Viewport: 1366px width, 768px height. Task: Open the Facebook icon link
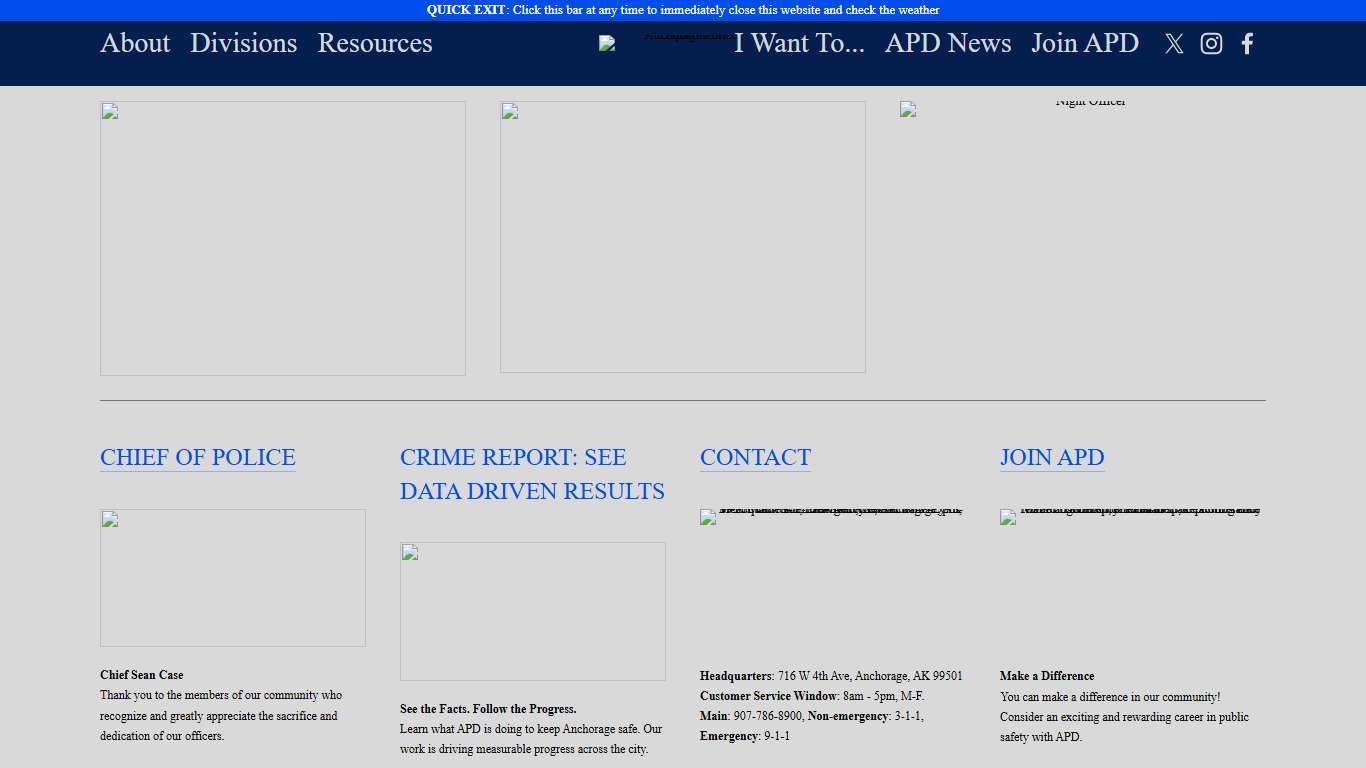(x=1247, y=44)
